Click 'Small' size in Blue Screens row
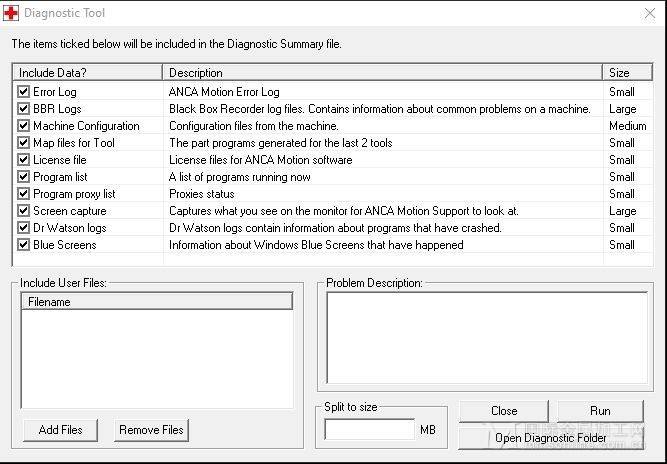 pyautogui.click(x=622, y=245)
